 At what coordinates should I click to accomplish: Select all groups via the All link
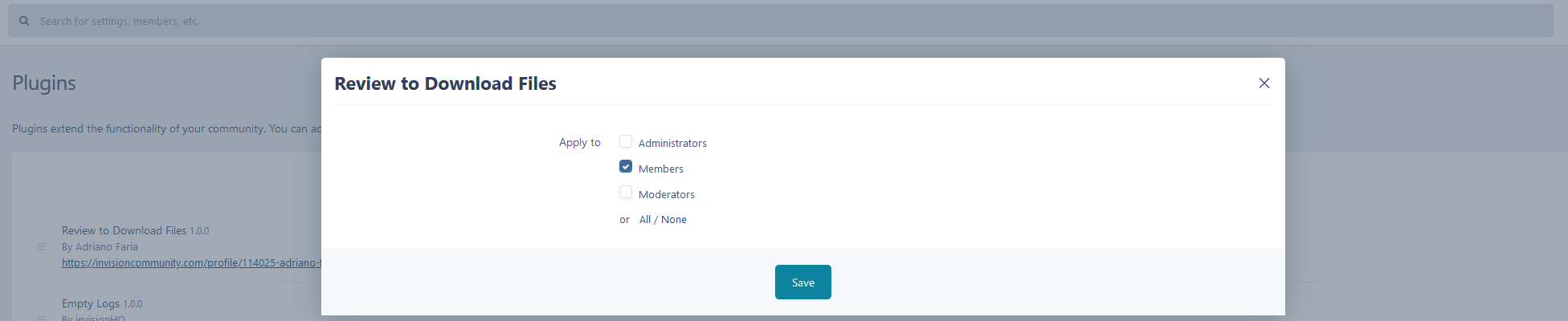pyautogui.click(x=645, y=220)
